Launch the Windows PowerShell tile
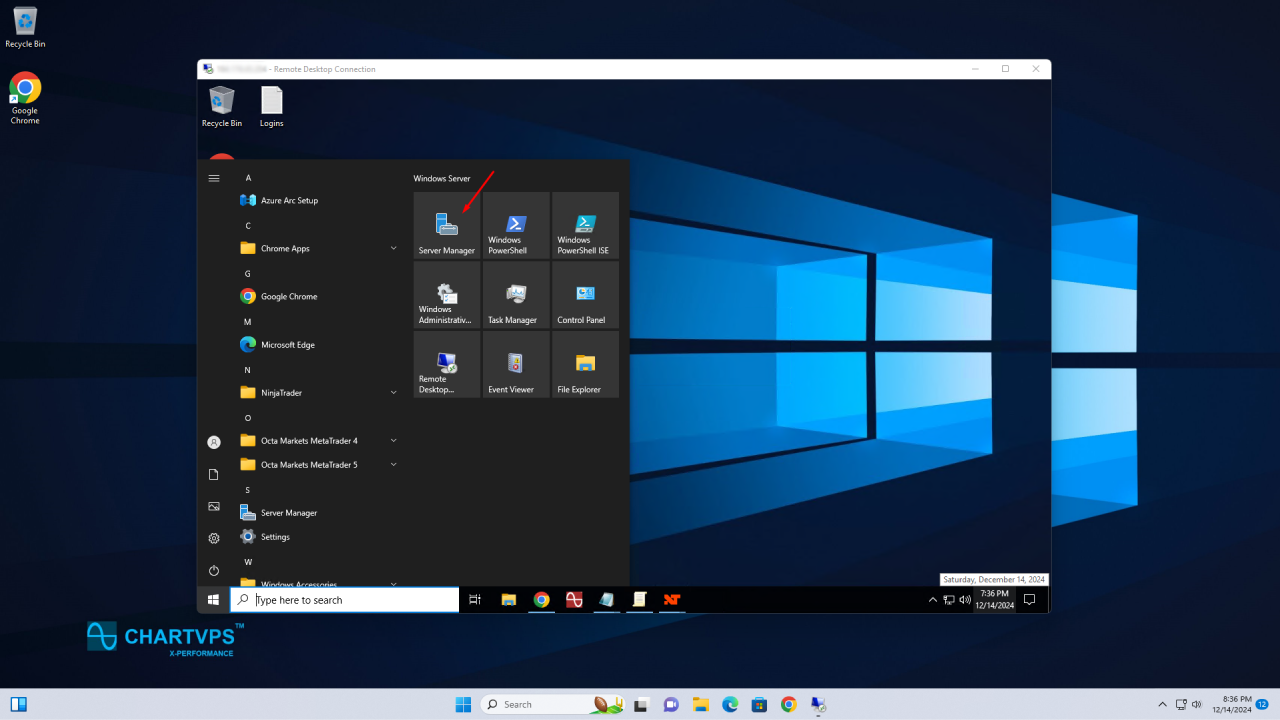The width and height of the screenshot is (1280, 720). (516, 225)
